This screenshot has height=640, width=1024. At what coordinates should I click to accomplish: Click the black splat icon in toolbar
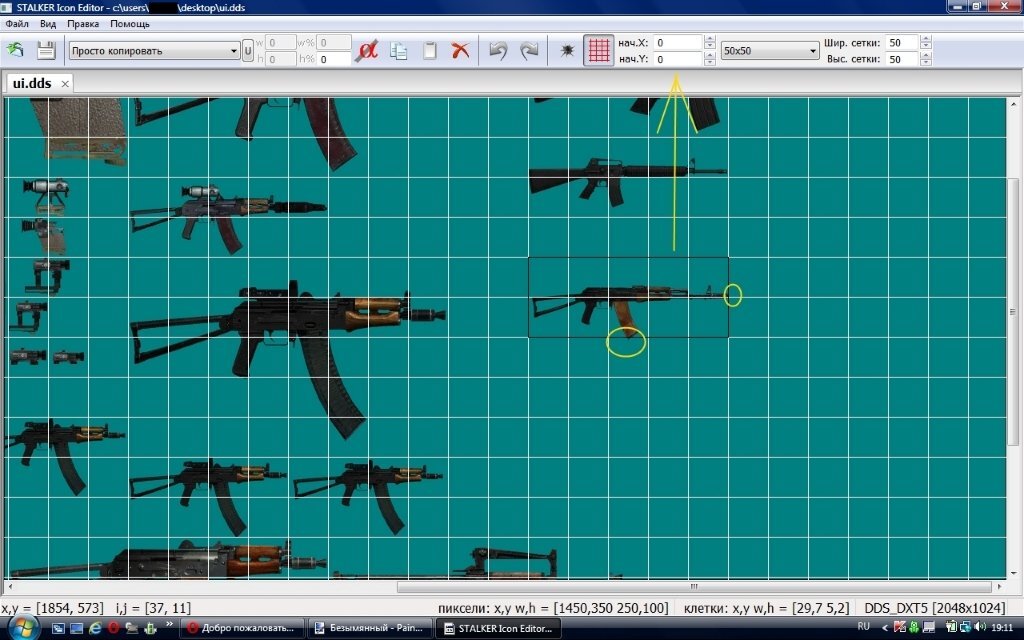[x=567, y=50]
